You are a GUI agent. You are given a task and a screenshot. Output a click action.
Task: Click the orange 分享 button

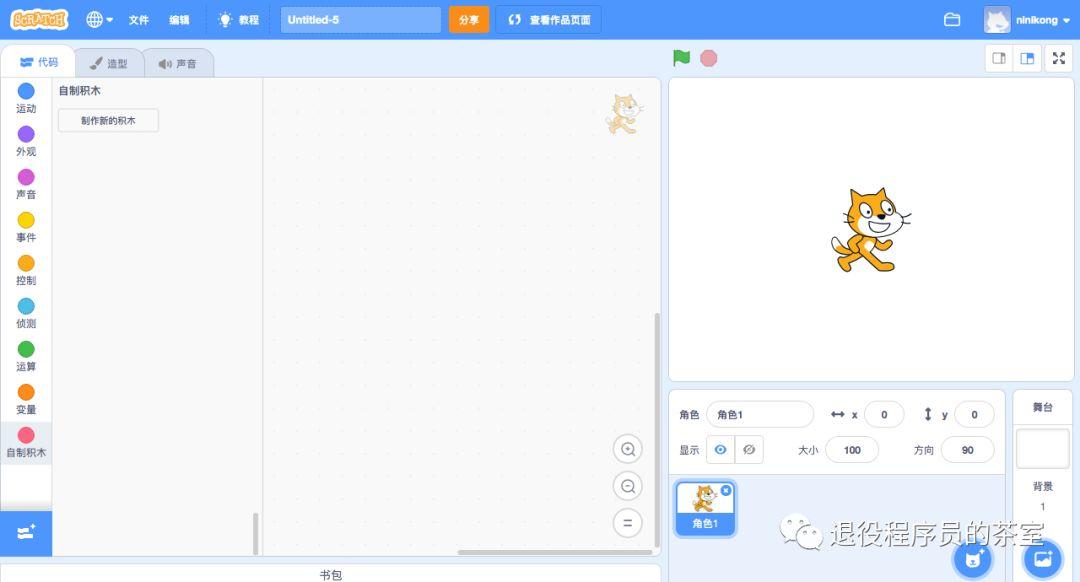tap(468, 20)
